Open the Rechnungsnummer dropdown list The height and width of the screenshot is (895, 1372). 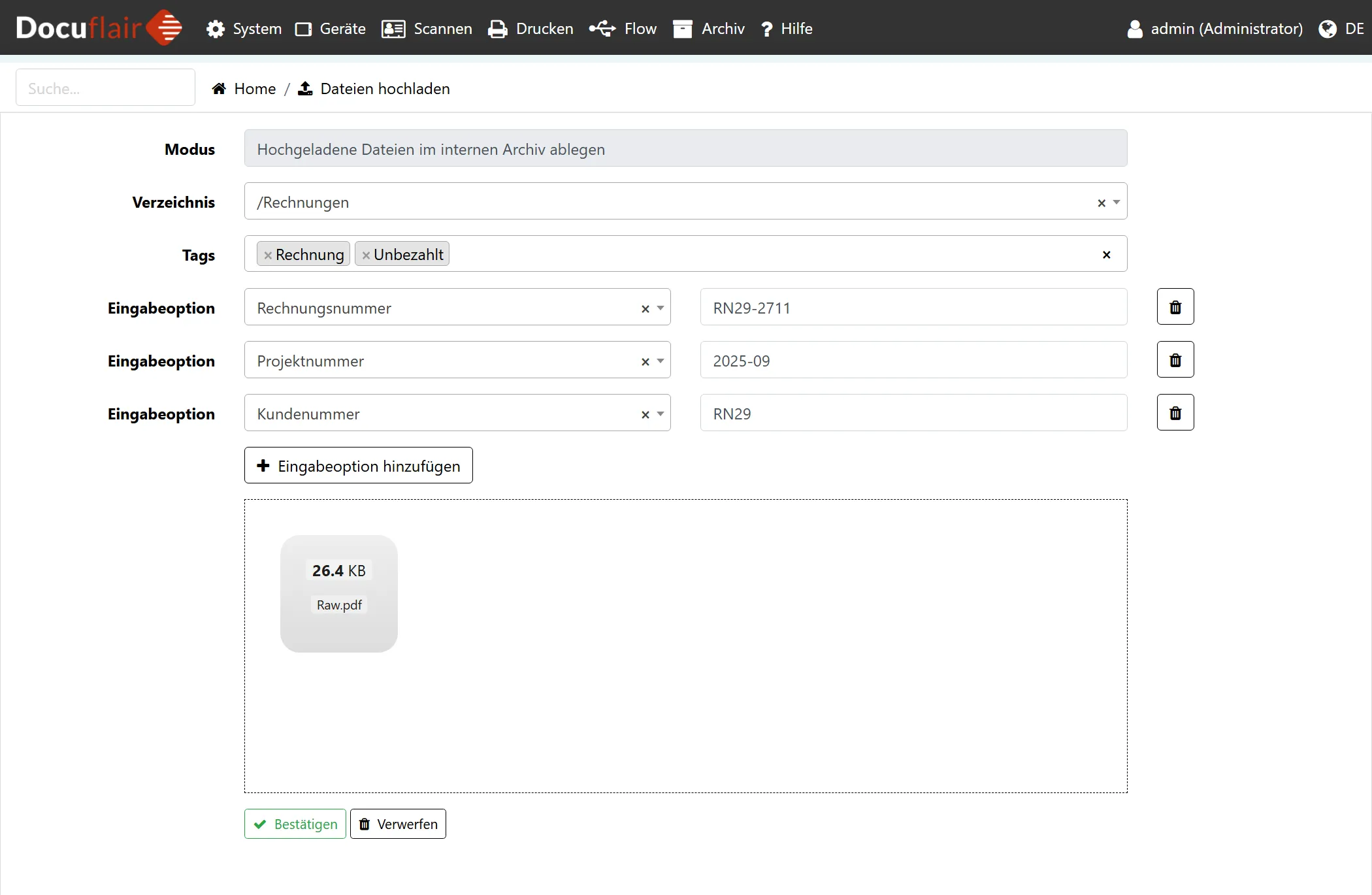pyautogui.click(x=661, y=308)
